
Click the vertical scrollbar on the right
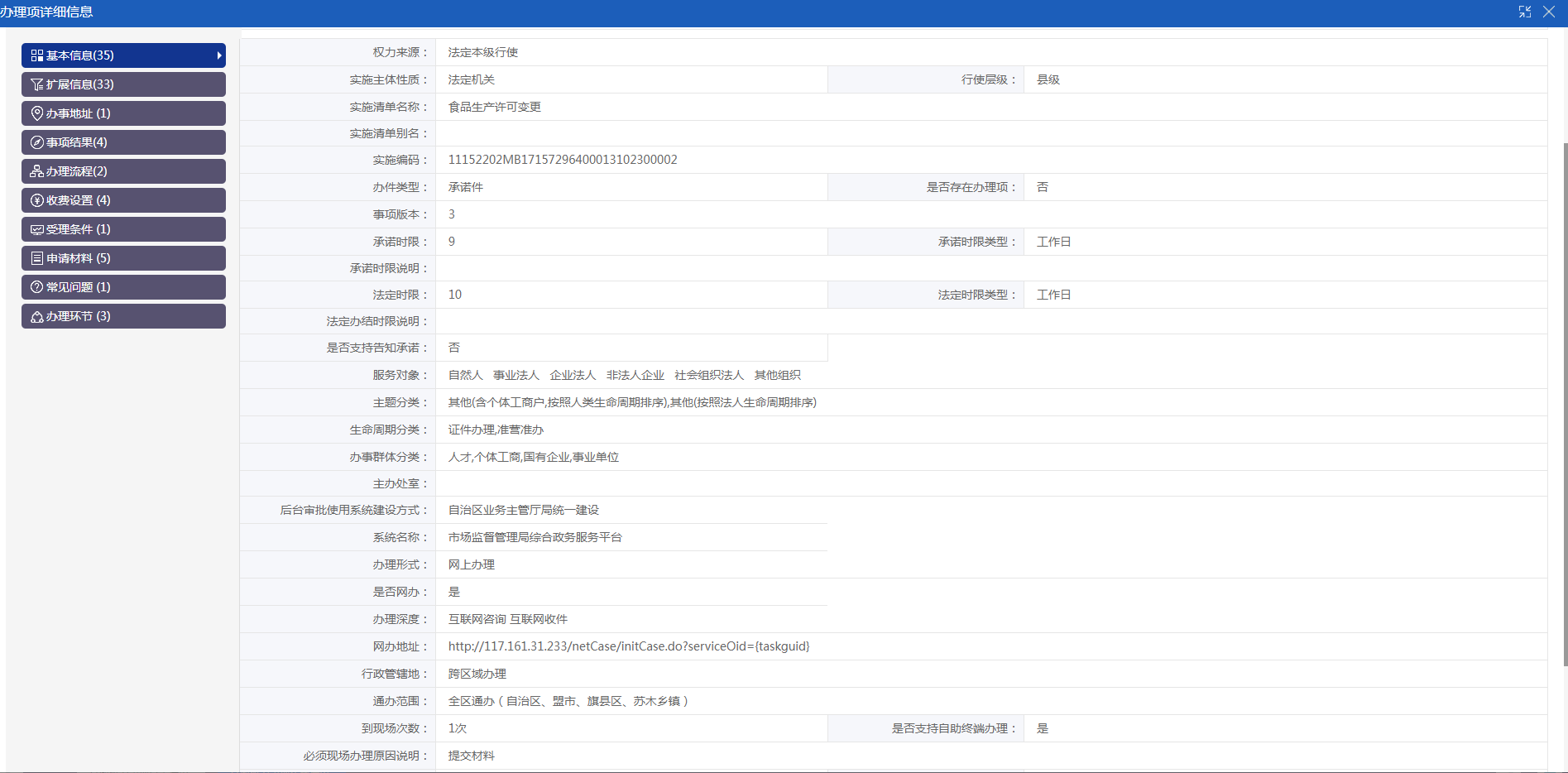click(x=1563, y=397)
